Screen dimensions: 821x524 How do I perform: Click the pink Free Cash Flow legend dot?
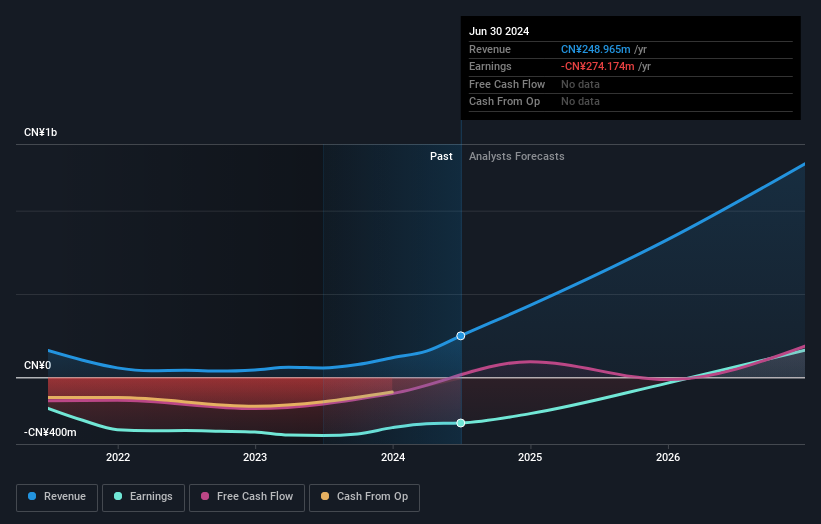coord(205,496)
